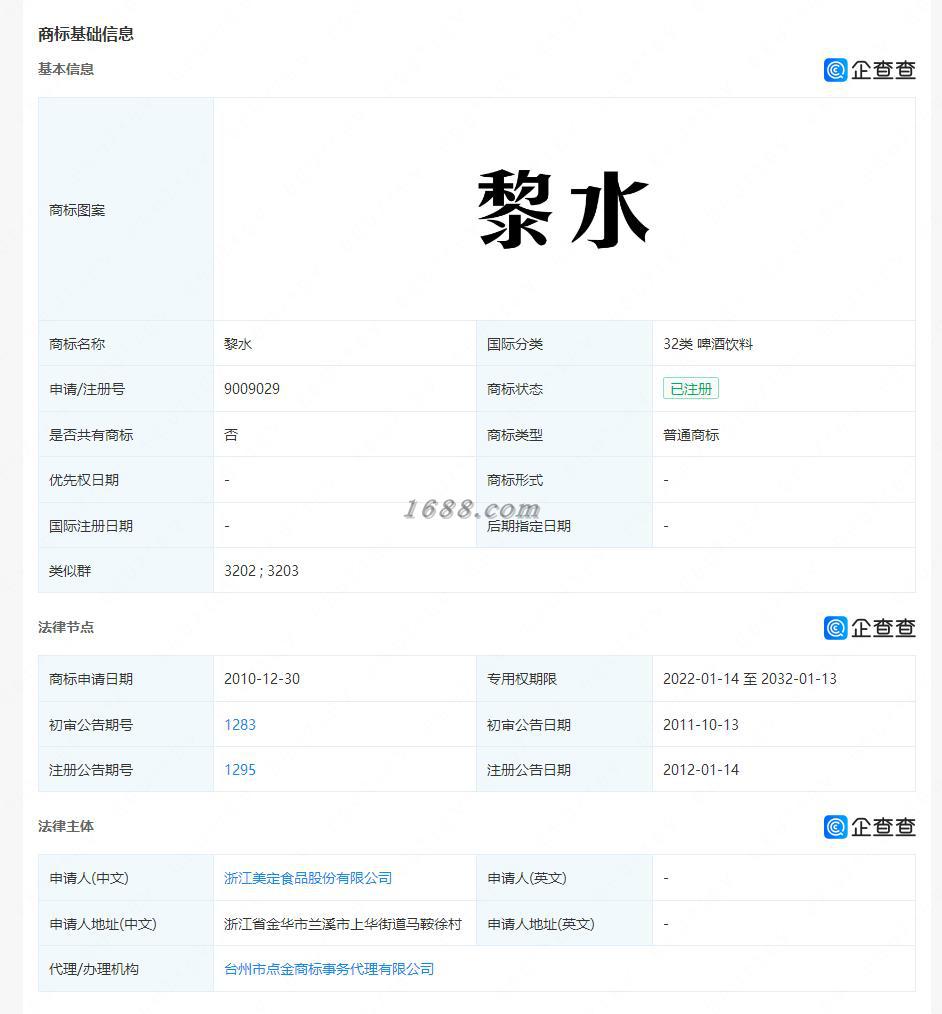Screen dimensions: 942x1014
Task: Click the 法律主体 section title
Action: coord(65,826)
